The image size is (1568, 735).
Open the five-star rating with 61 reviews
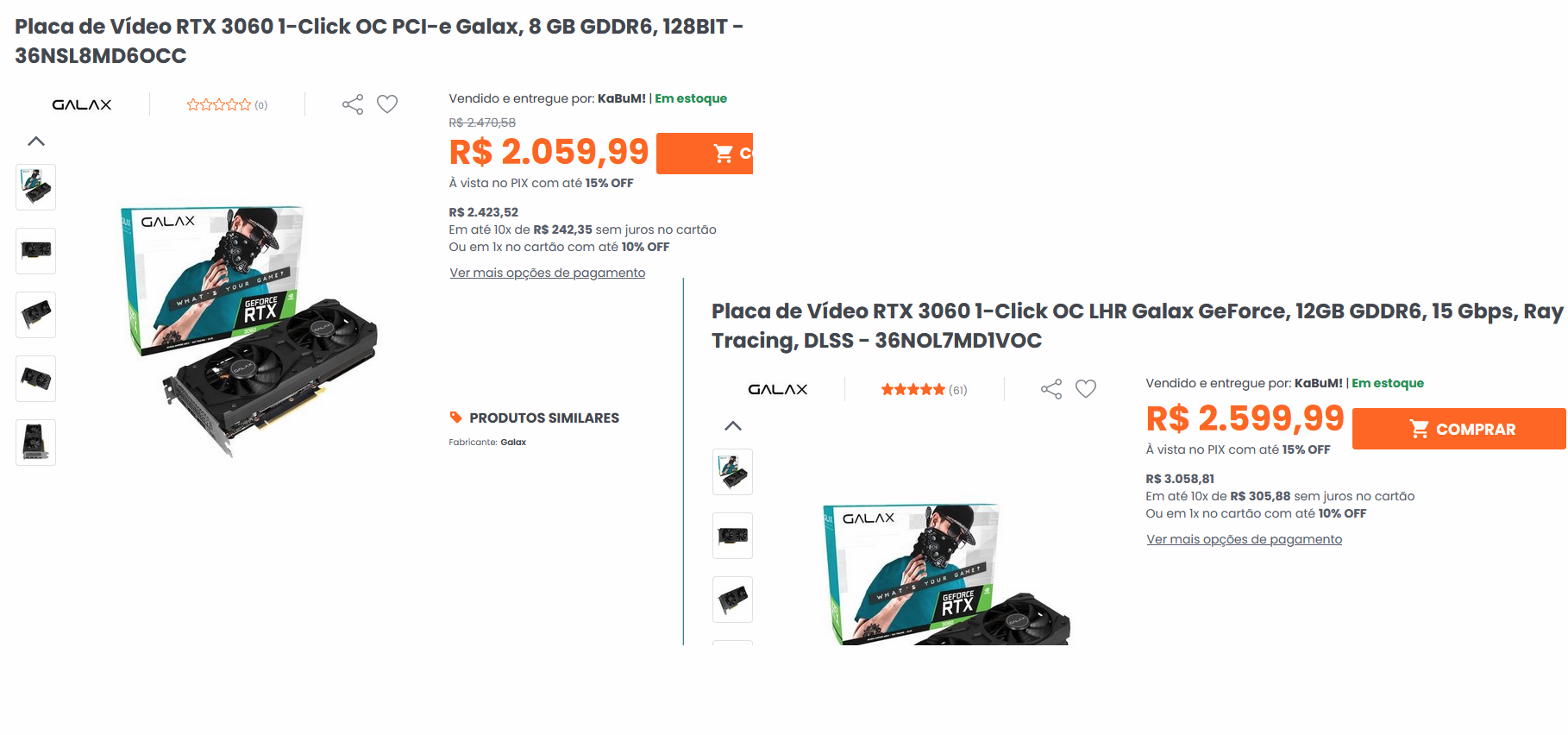[x=924, y=389]
